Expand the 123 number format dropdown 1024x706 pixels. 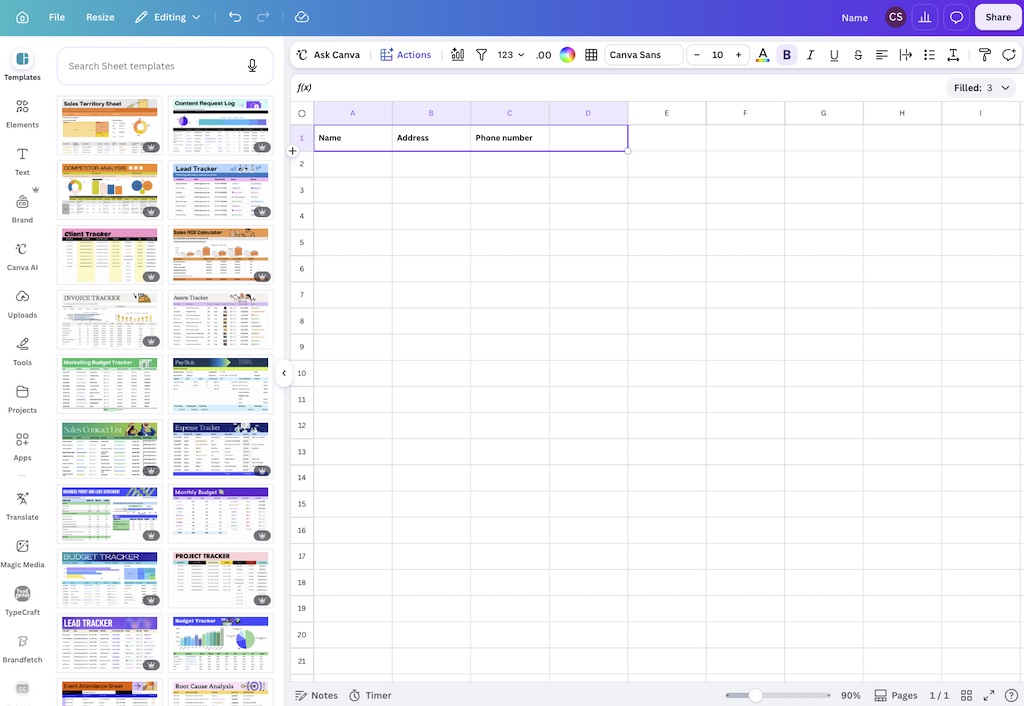click(511, 55)
